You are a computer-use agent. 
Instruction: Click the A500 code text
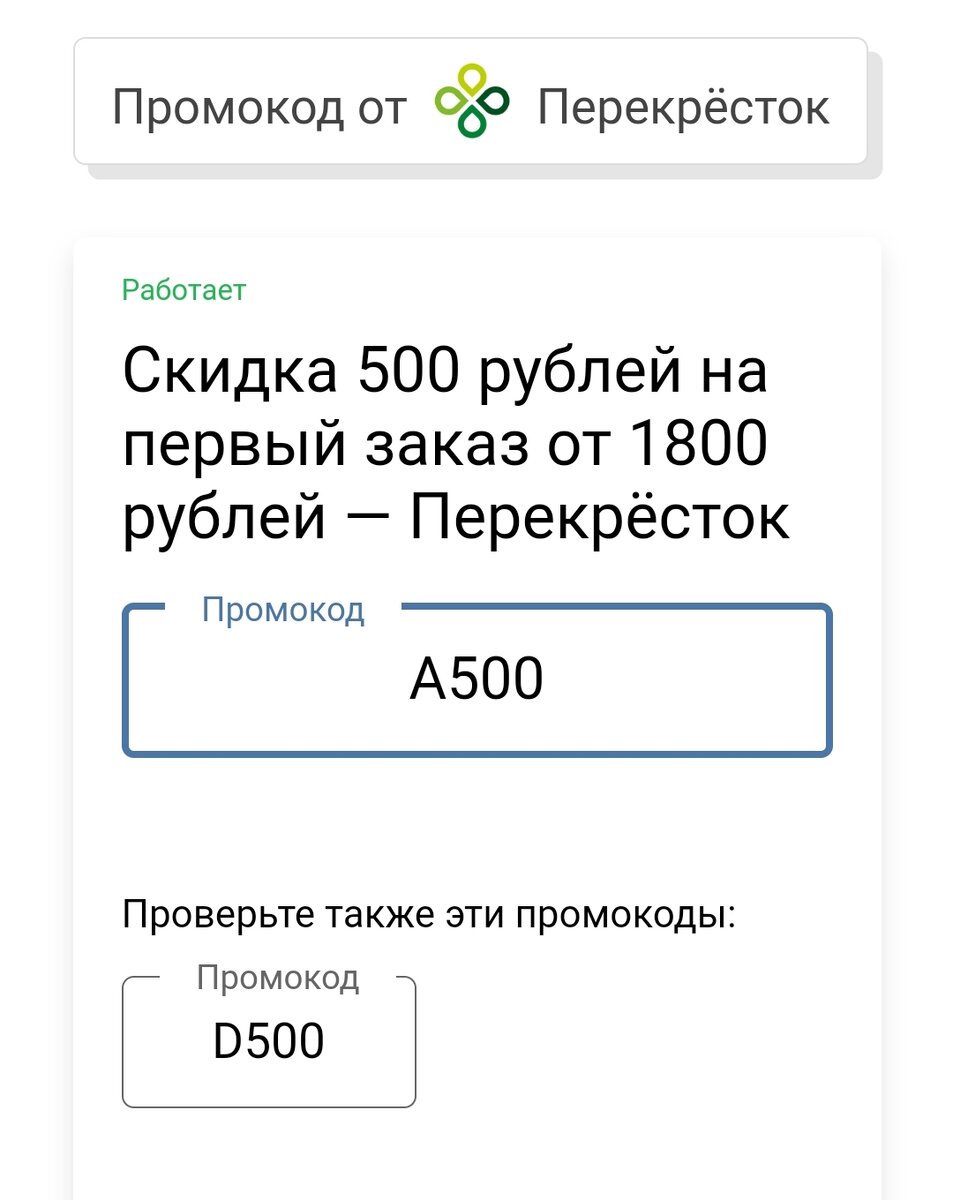pos(476,680)
